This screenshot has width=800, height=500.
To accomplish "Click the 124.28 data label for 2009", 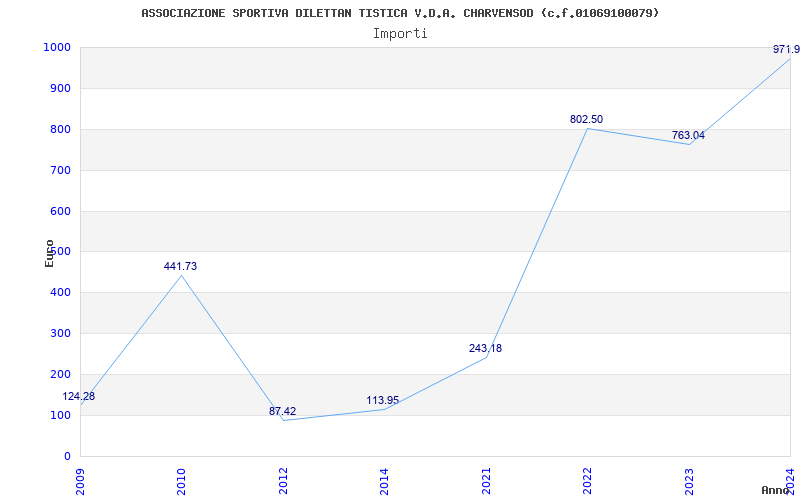I will 79,396.
